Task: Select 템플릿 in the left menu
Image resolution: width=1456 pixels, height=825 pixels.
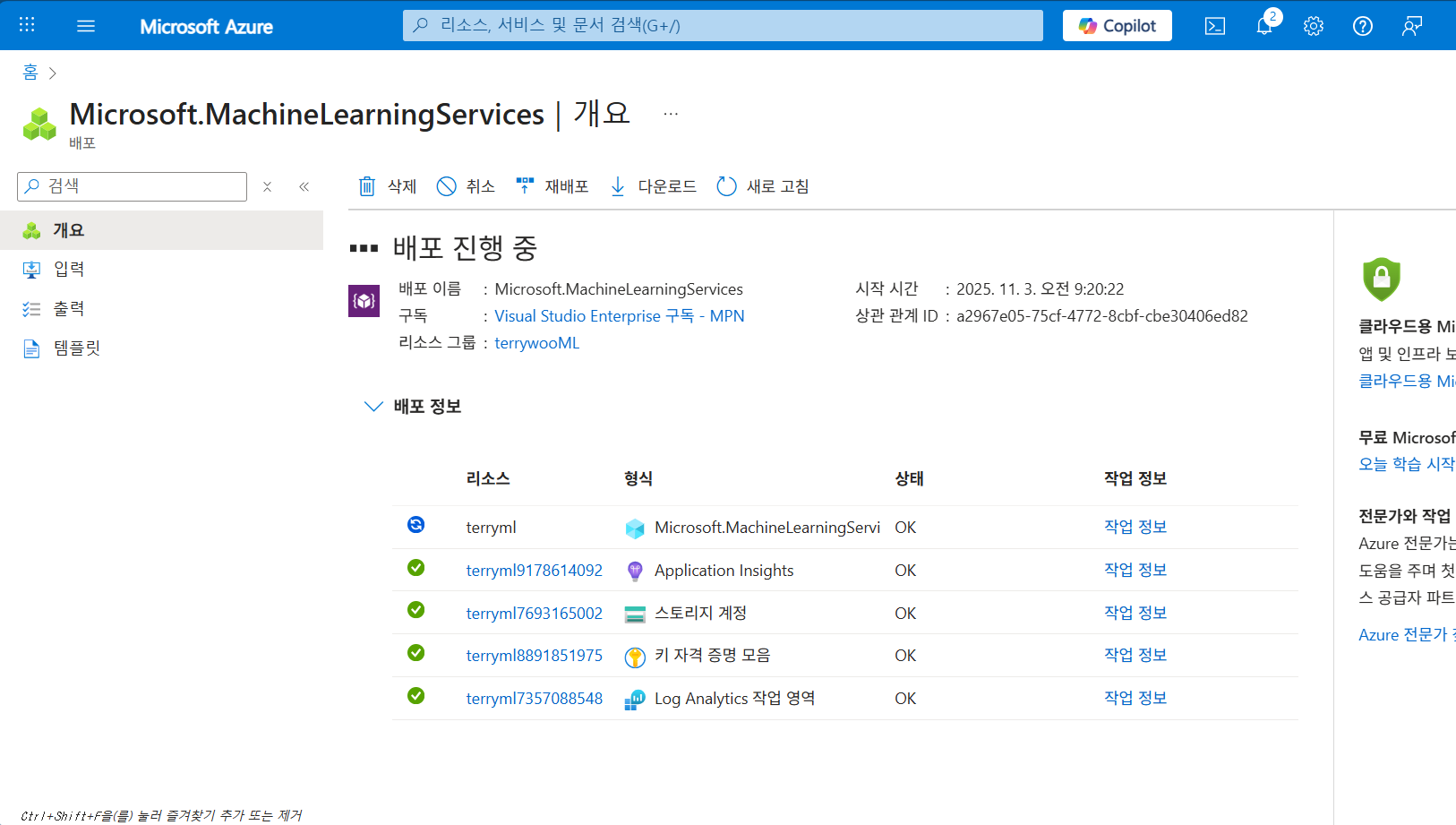Action: 161,348
